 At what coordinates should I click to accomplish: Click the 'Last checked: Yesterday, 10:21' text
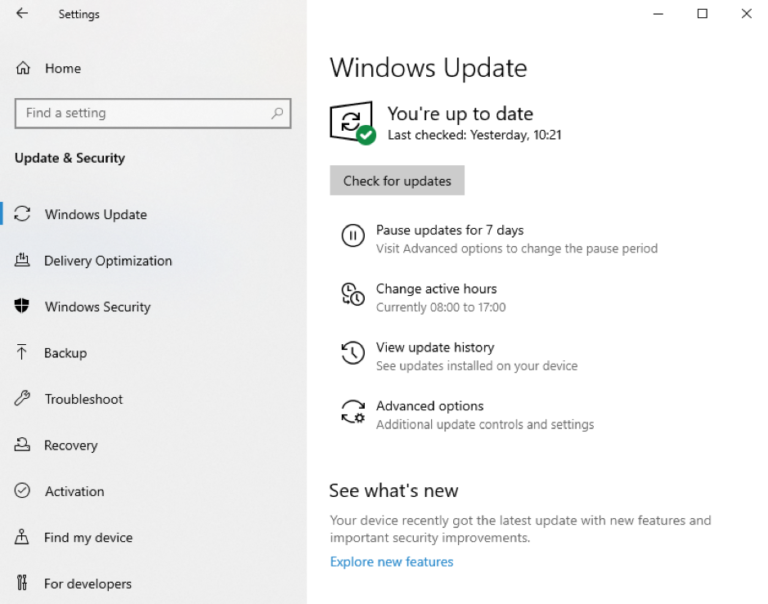(x=474, y=135)
